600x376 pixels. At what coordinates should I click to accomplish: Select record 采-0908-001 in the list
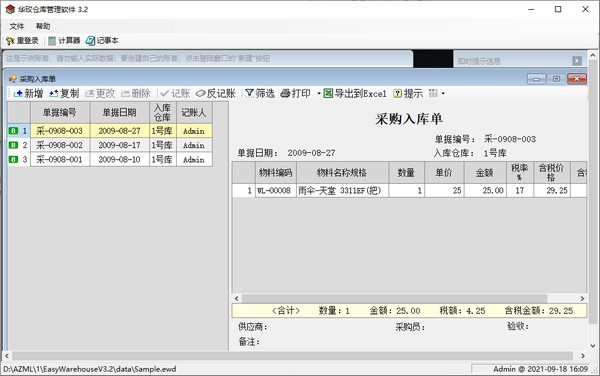tap(110, 160)
